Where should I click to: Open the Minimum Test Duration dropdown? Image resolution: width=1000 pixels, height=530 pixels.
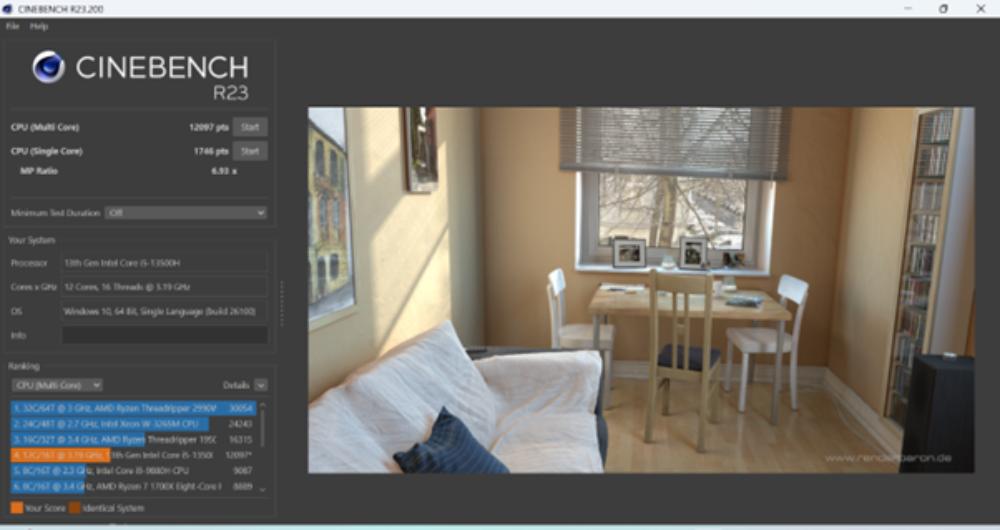[186, 213]
